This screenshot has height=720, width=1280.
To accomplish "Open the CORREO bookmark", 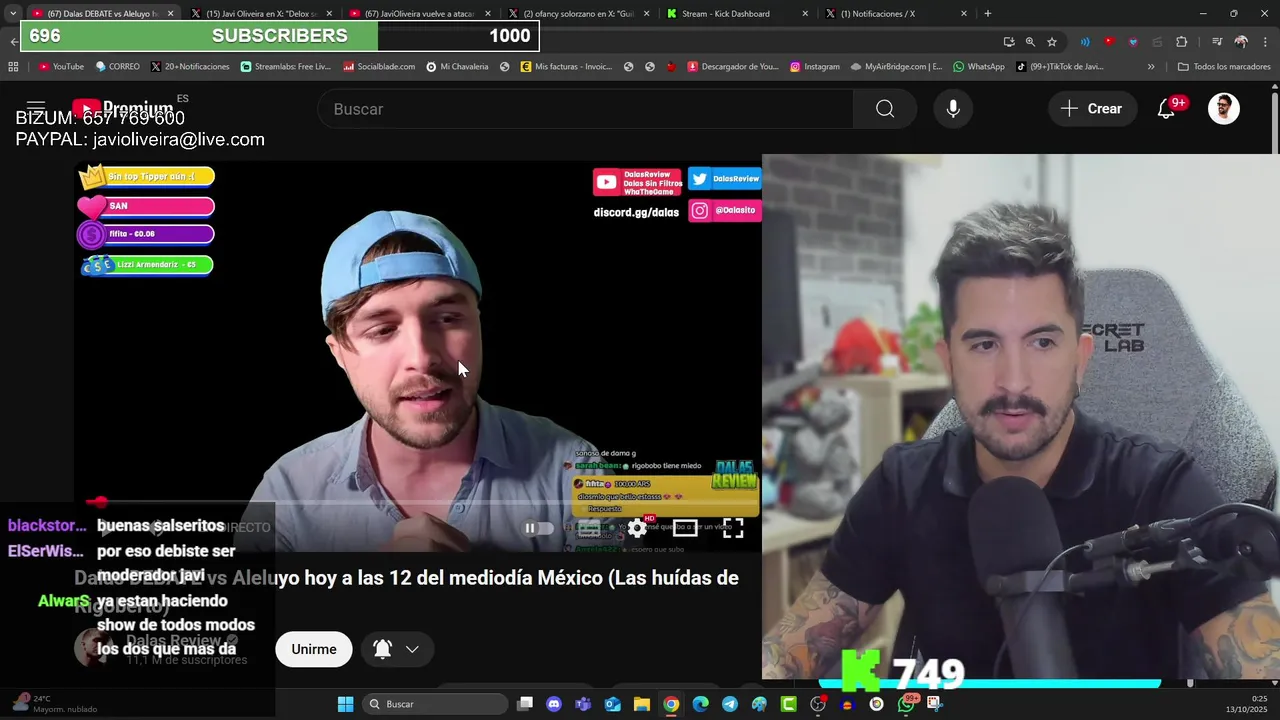I will coord(117,67).
